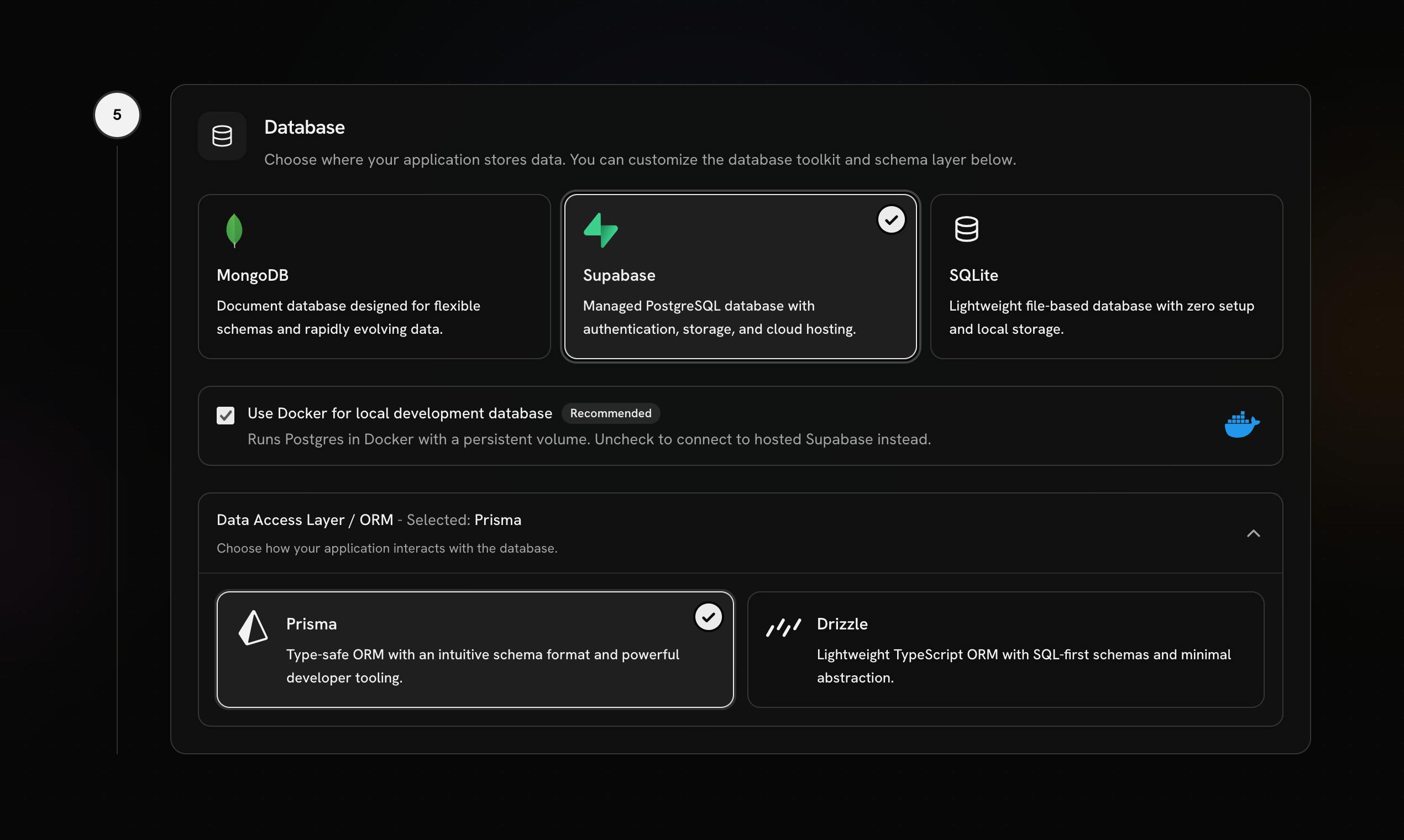1404x840 pixels.
Task: Toggle Use Docker for local development checkbox
Action: coord(226,416)
